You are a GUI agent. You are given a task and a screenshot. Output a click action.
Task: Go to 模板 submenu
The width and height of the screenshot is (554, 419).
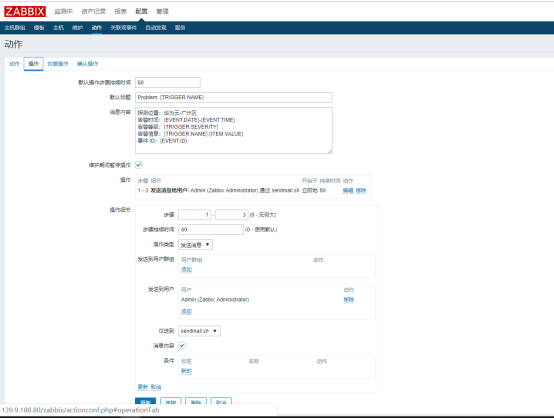click(39, 28)
